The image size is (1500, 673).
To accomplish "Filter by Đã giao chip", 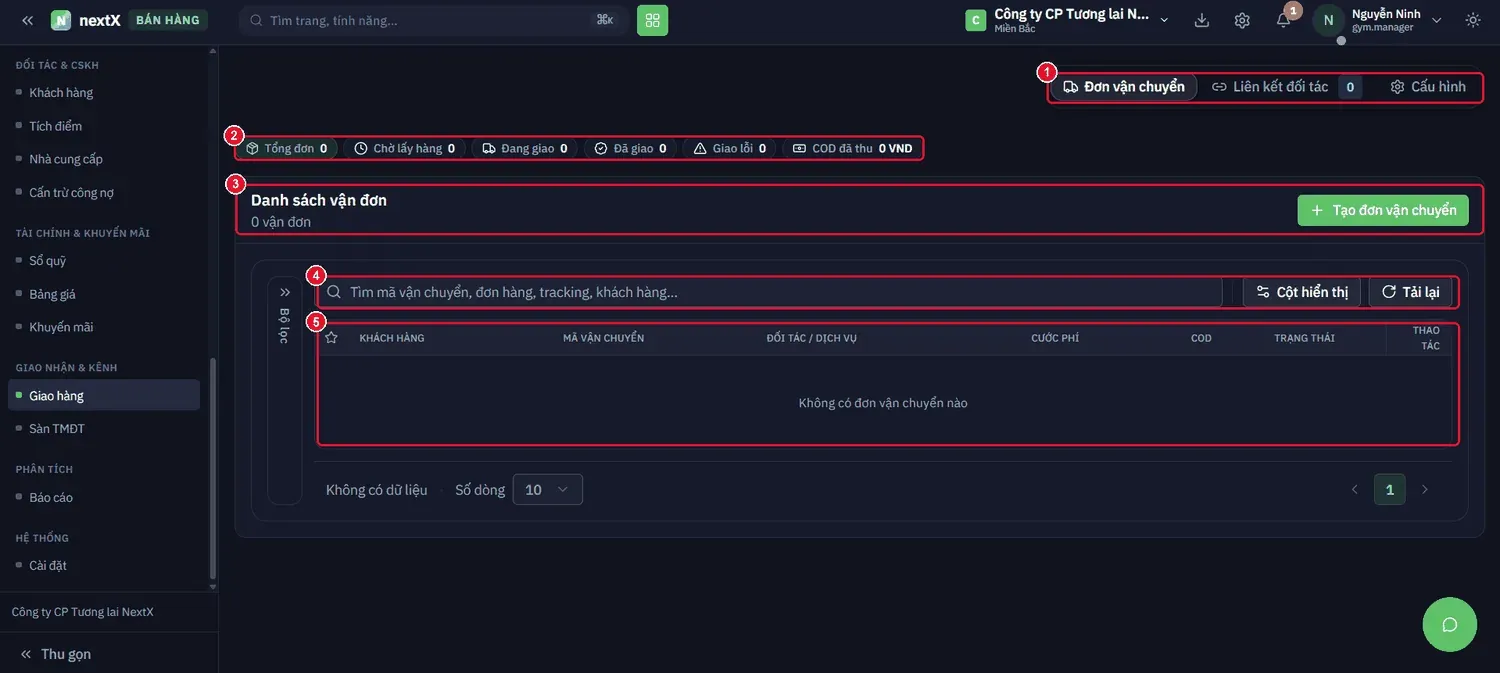I will [x=630, y=148].
